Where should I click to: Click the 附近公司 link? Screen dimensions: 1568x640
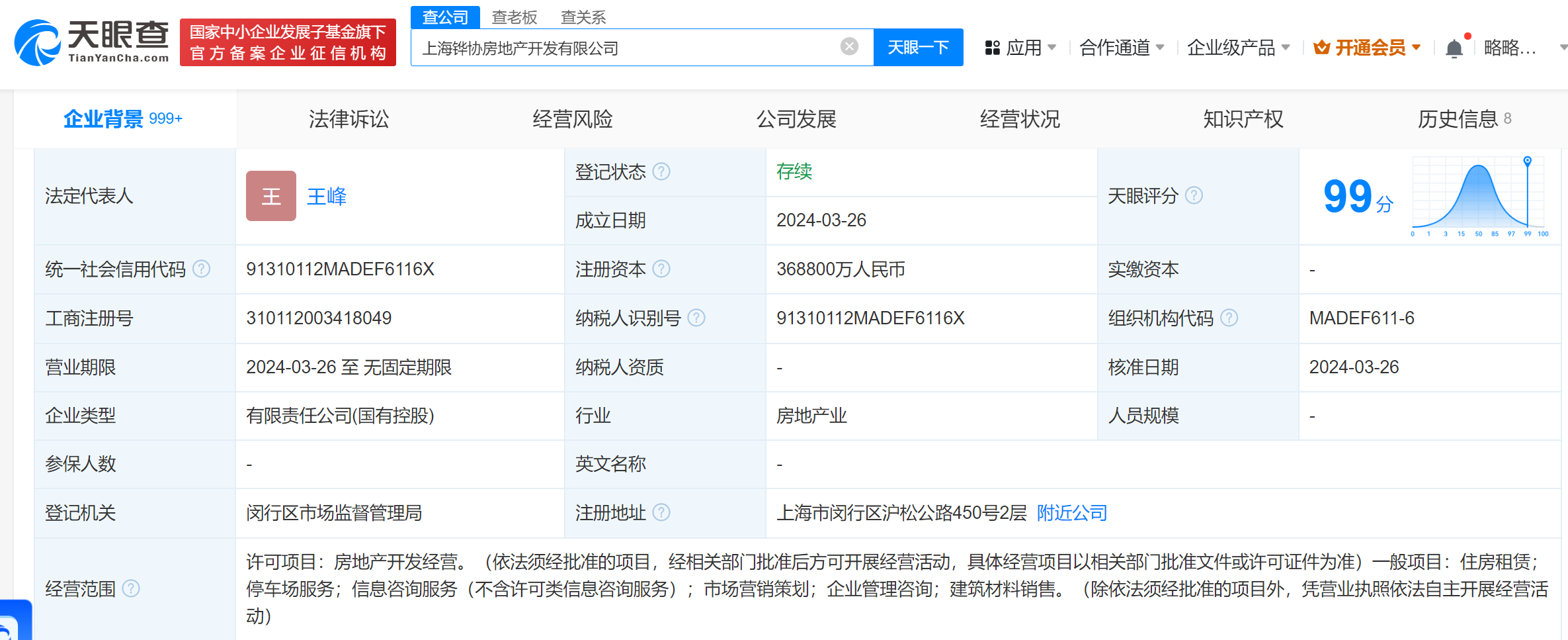1072,512
